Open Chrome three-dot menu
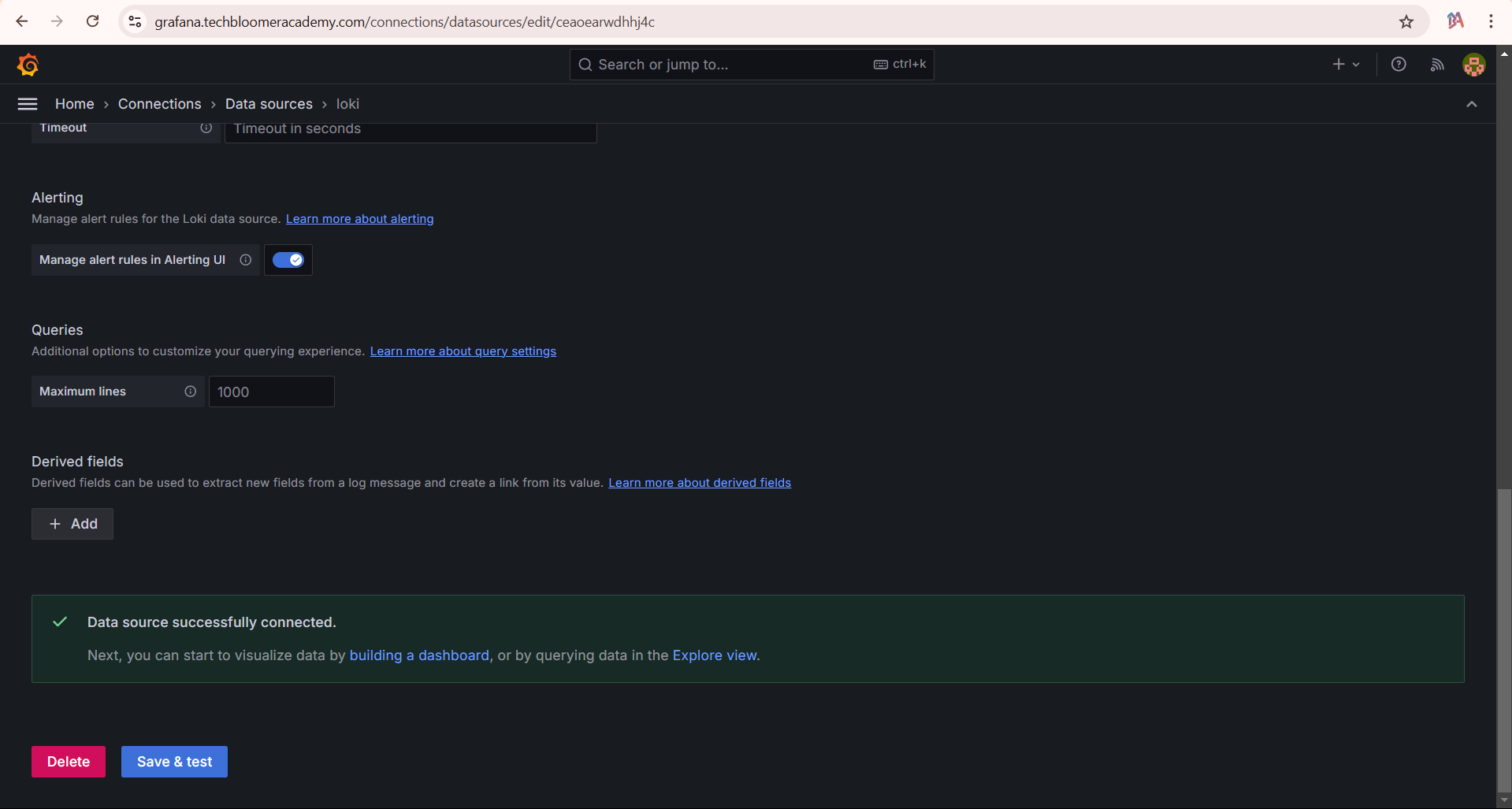 [x=1491, y=22]
